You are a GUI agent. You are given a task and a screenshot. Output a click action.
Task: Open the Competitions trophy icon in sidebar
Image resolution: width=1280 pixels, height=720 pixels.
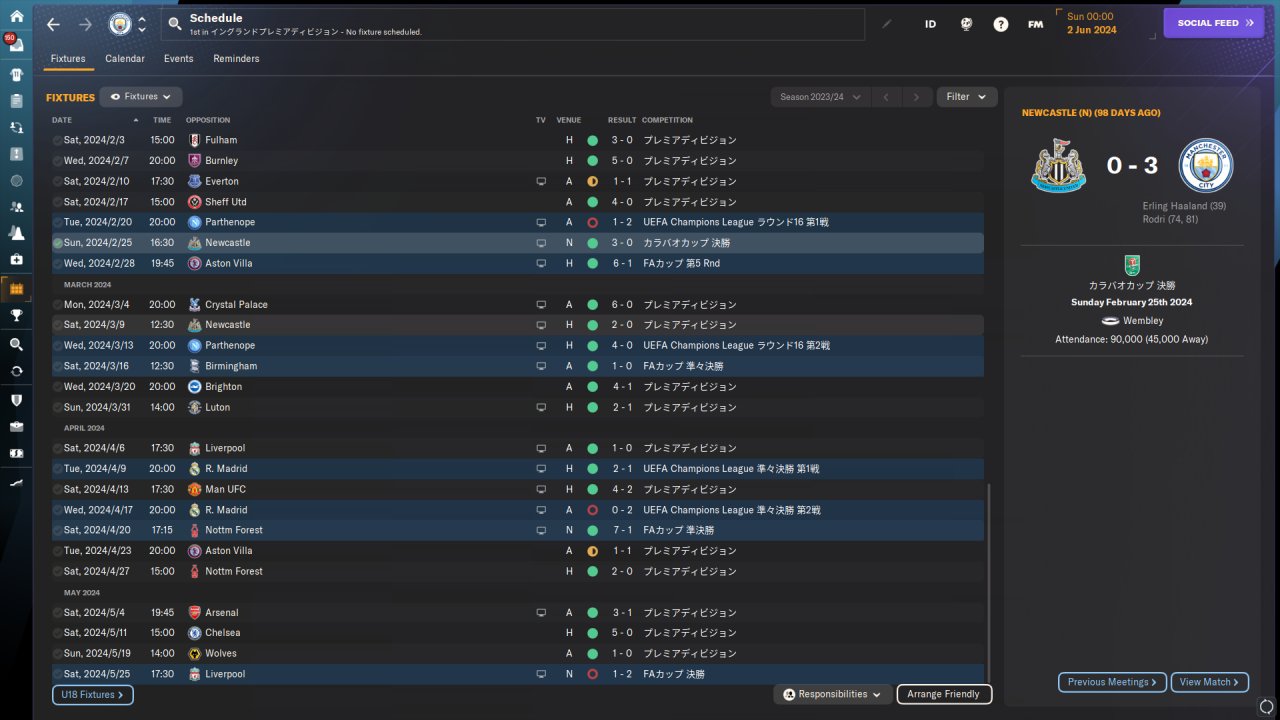pos(16,315)
